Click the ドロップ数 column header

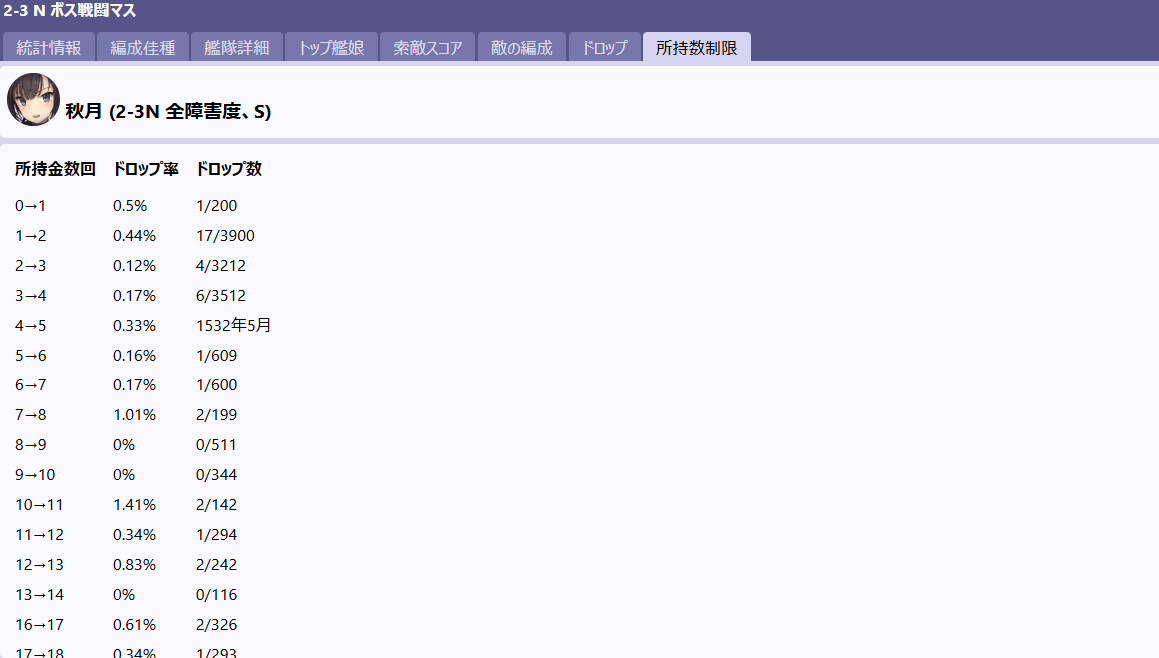[229, 169]
